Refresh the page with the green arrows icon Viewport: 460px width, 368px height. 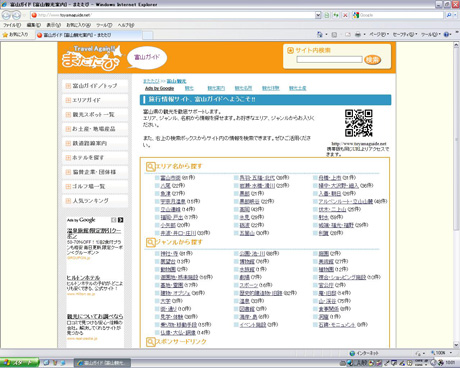(336, 15)
